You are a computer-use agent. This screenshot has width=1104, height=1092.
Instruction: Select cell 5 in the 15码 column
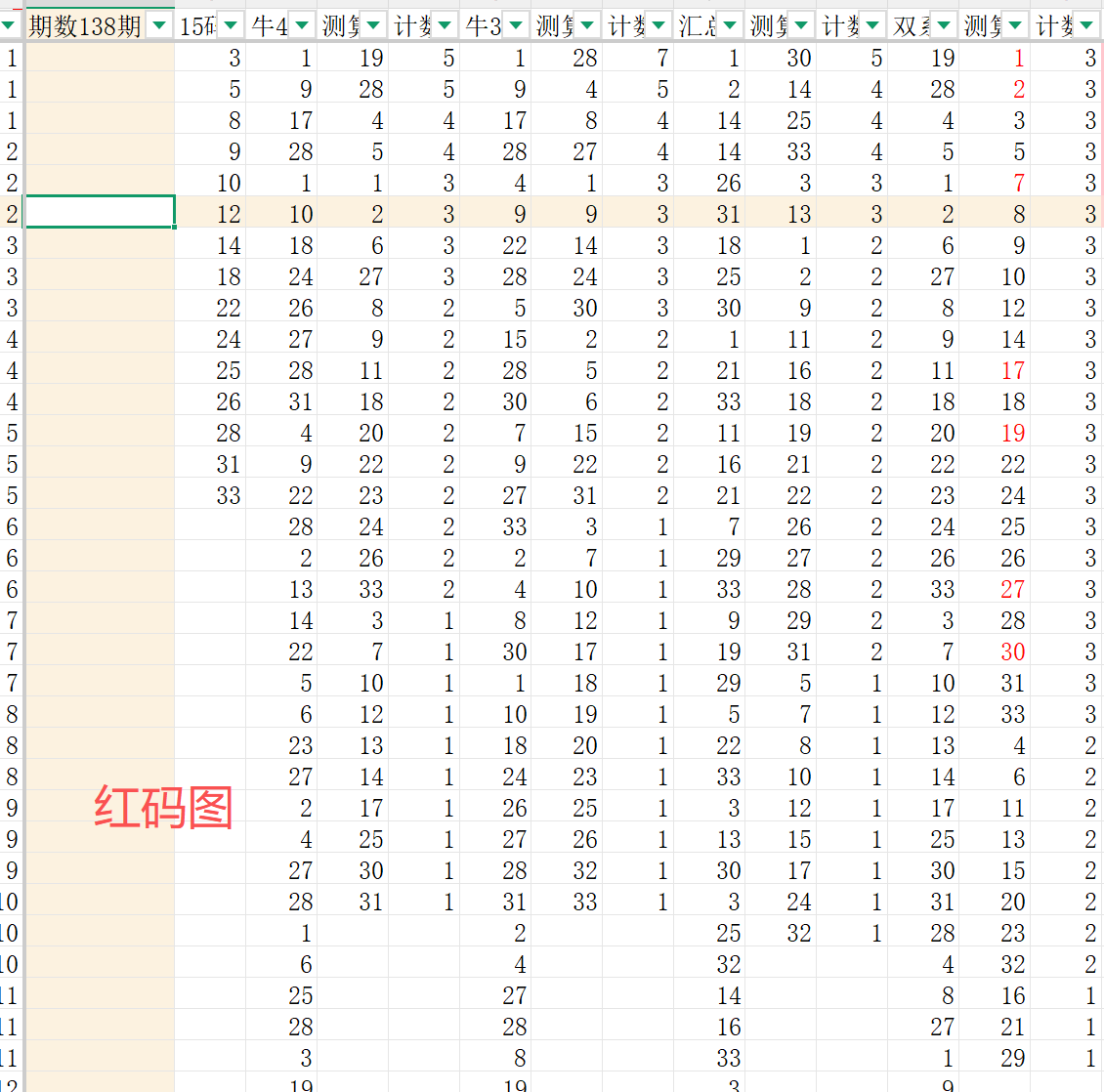tap(210, 89)
